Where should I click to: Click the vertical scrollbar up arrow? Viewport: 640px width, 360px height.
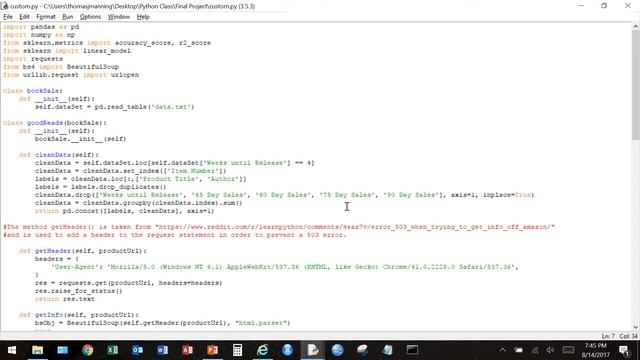click(636, 26)
